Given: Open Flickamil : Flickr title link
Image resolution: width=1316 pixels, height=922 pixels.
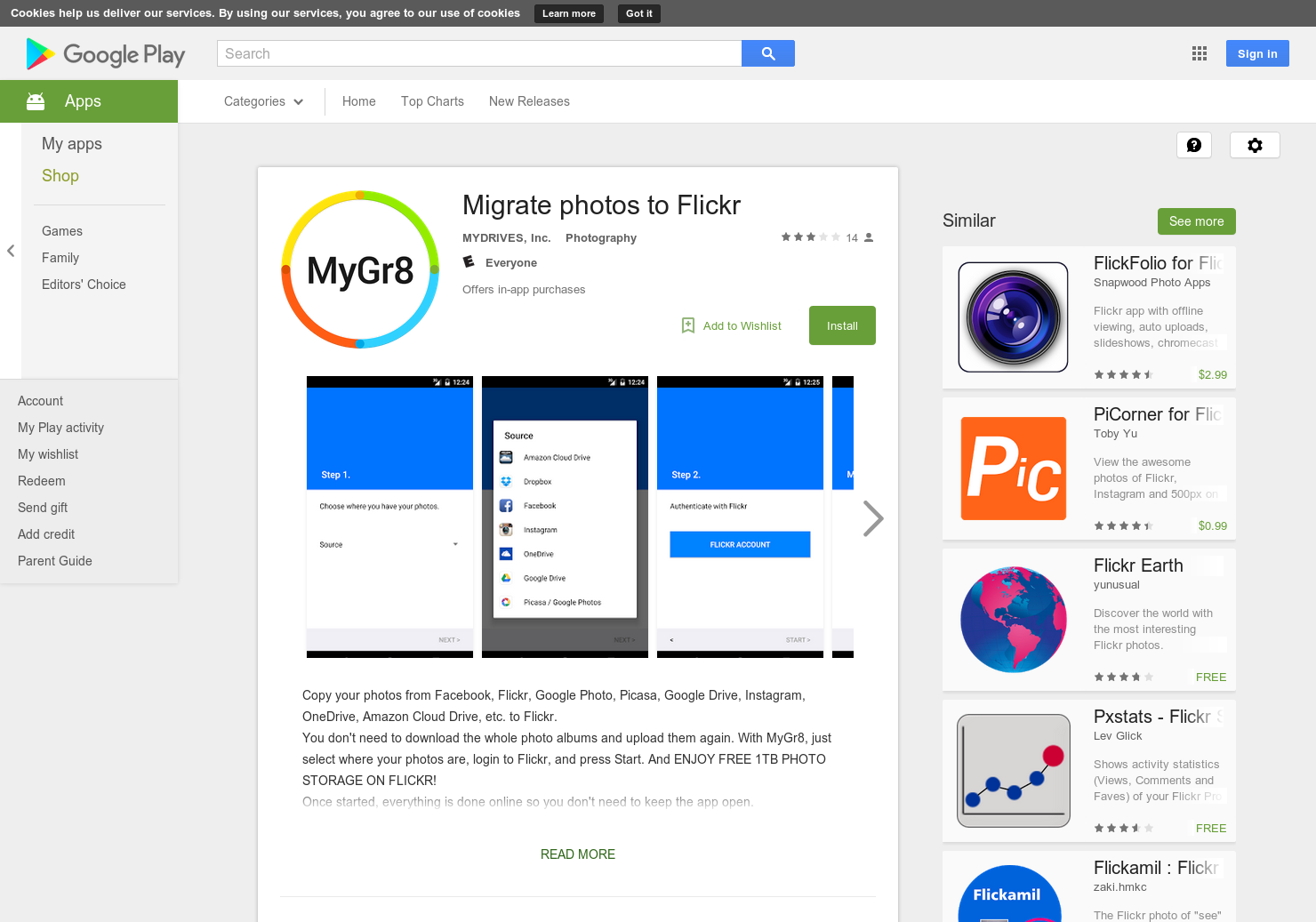Looking at the screenshot, I should tap(1156, 868).
